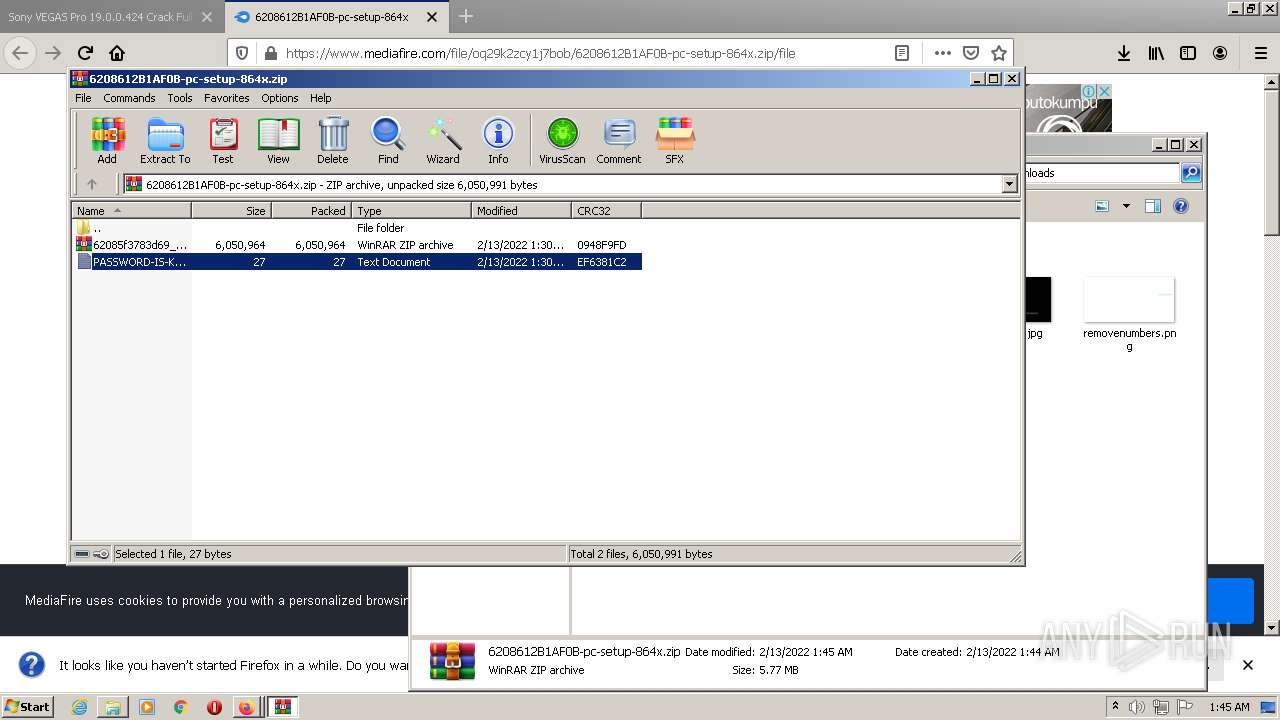The width and height of the screenshot is (1280, 720).
Task: Open Windows Start menu
Action: [x=28, y=706]
